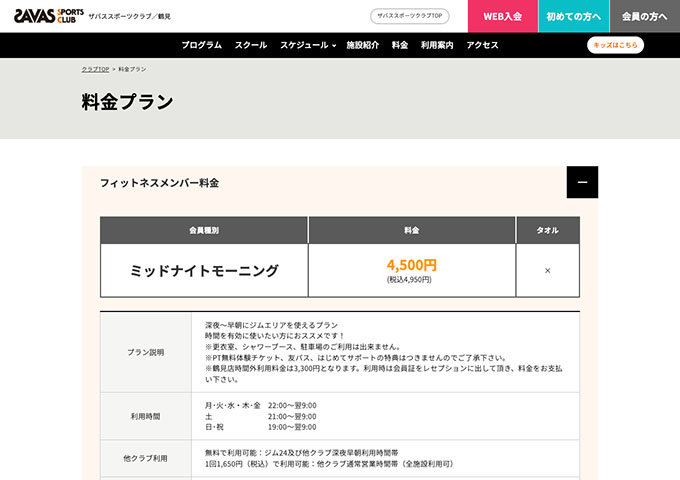This screenshot has height=480, width=680.
Task: Open the 利用案内 menu item
Action: [x=437, y=45]
